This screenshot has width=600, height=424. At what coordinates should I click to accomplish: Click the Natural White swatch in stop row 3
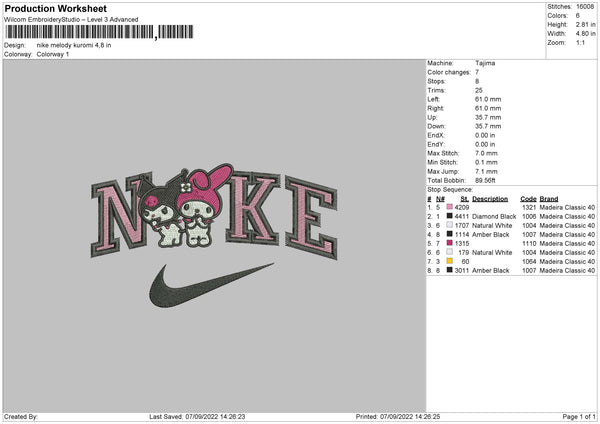coord(450,225)
